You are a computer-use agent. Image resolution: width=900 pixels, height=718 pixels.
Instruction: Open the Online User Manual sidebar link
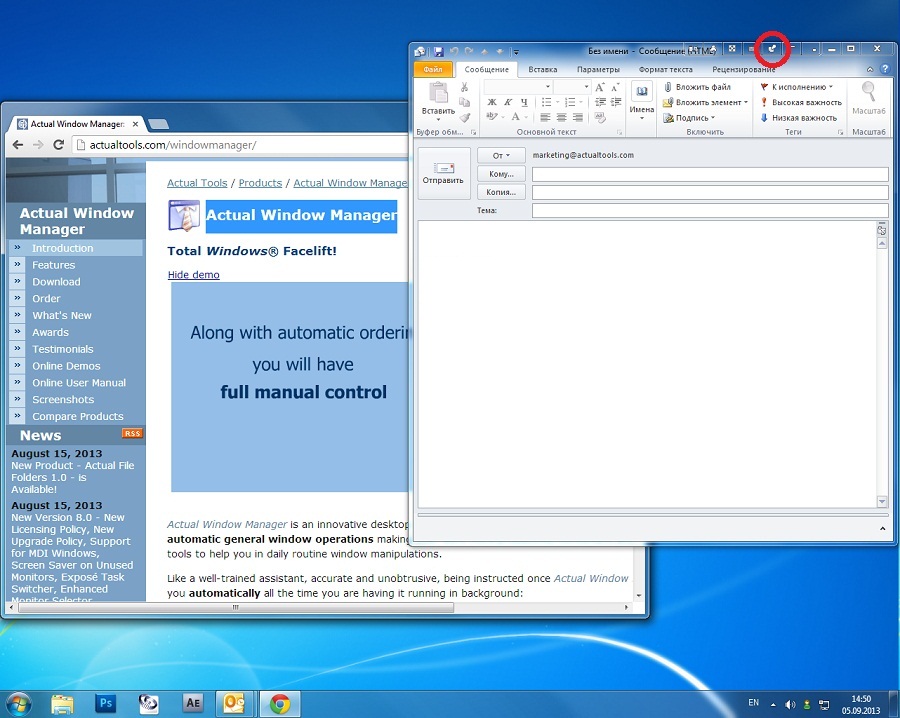click(79, 383)
